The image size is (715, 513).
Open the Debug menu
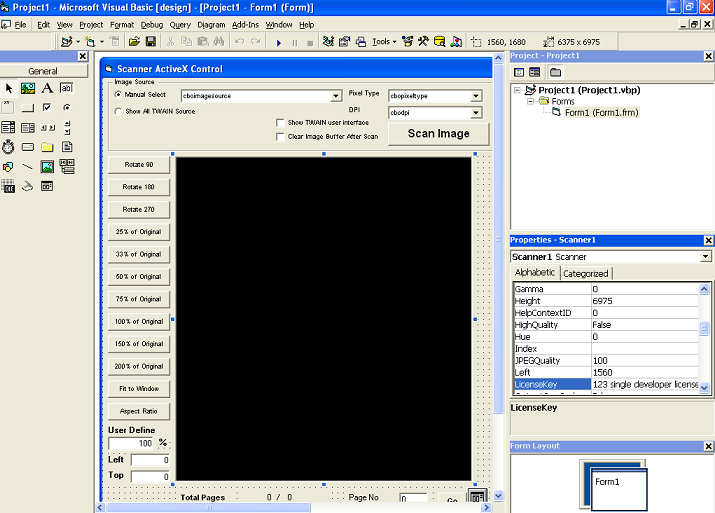pyautogui.click(x=152, y=24)
